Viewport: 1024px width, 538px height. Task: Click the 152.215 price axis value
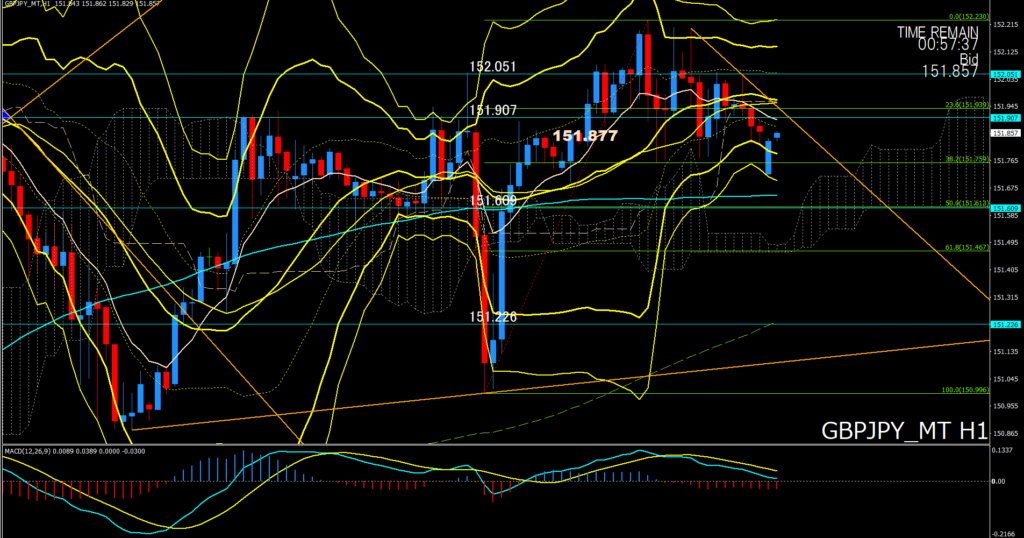click(x=1005, y=25)
